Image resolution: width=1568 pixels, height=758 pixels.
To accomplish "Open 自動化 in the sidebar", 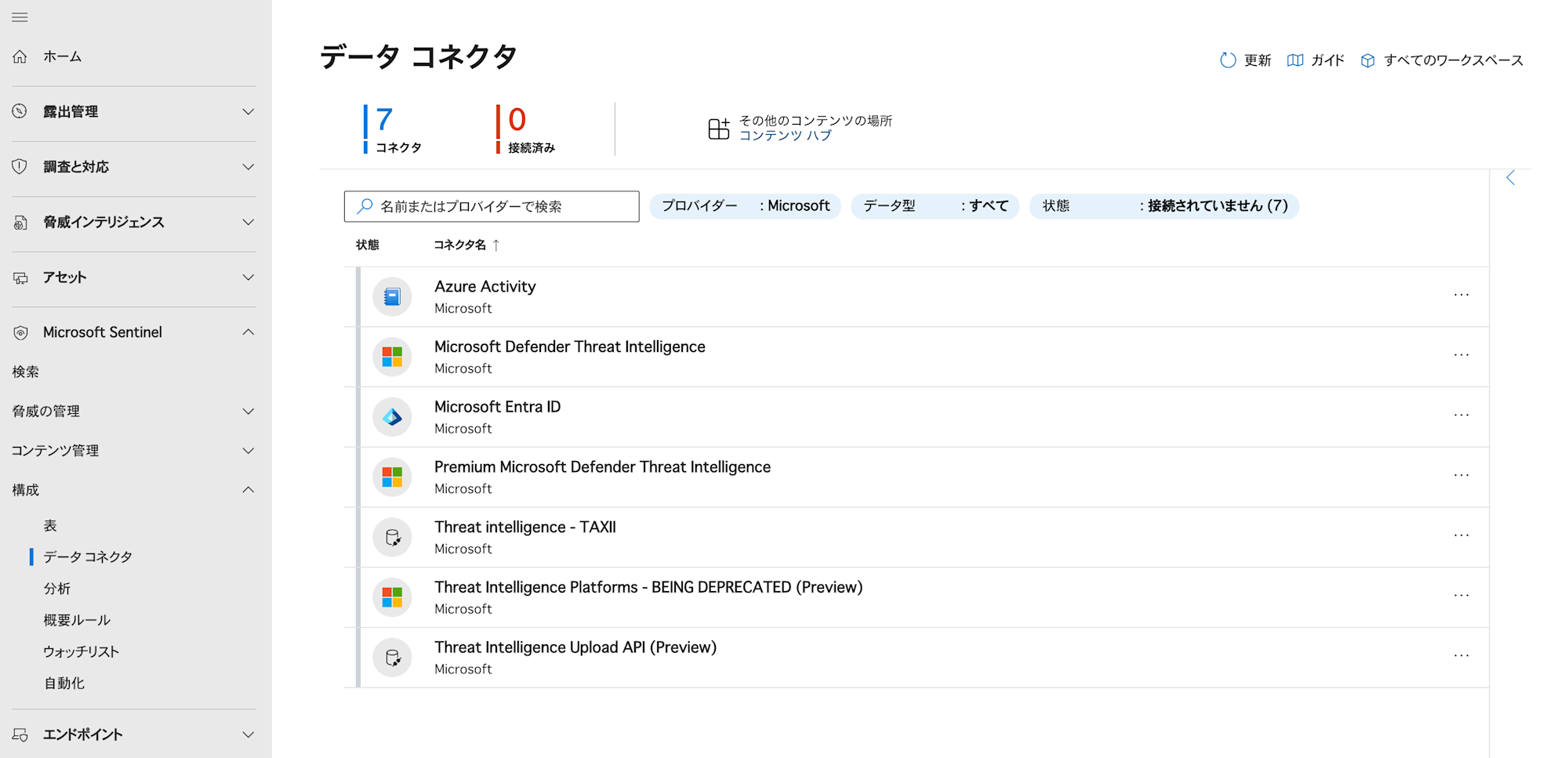I will pos(64,683).
